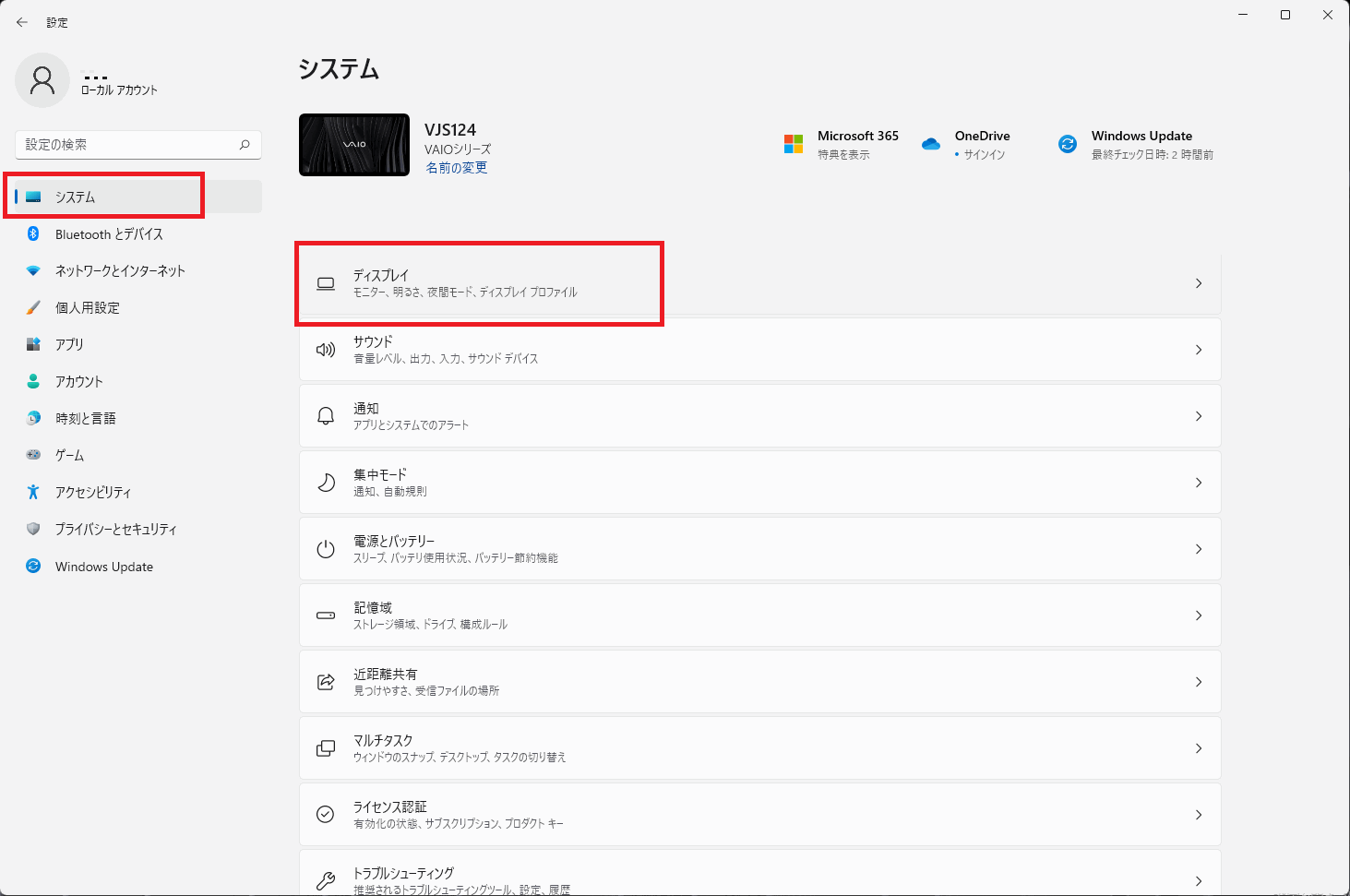Expand サウンド row chevron
1350x896 pixels.
(1199, 350)
